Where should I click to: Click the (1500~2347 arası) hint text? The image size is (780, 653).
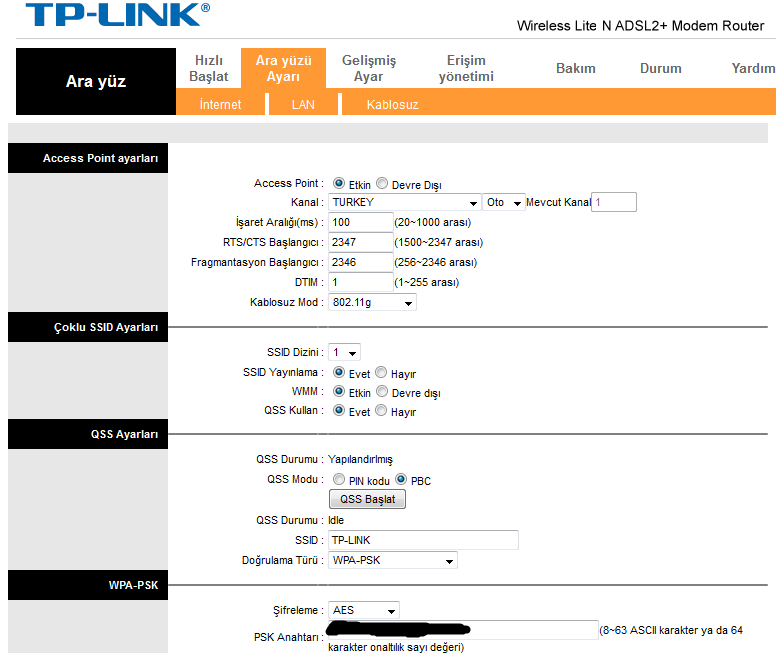(439, 242)
